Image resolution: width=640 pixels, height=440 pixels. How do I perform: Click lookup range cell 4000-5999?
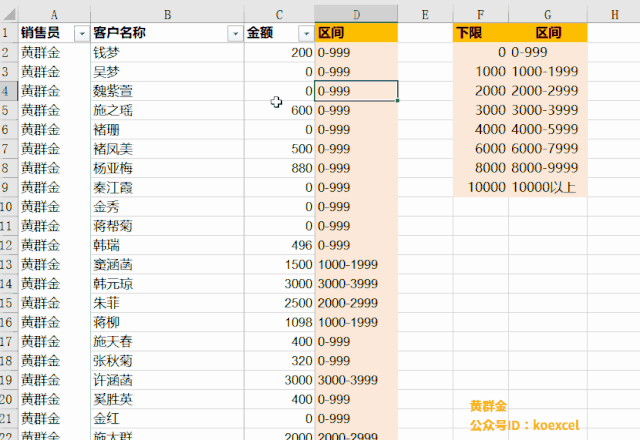coord(548,129)
